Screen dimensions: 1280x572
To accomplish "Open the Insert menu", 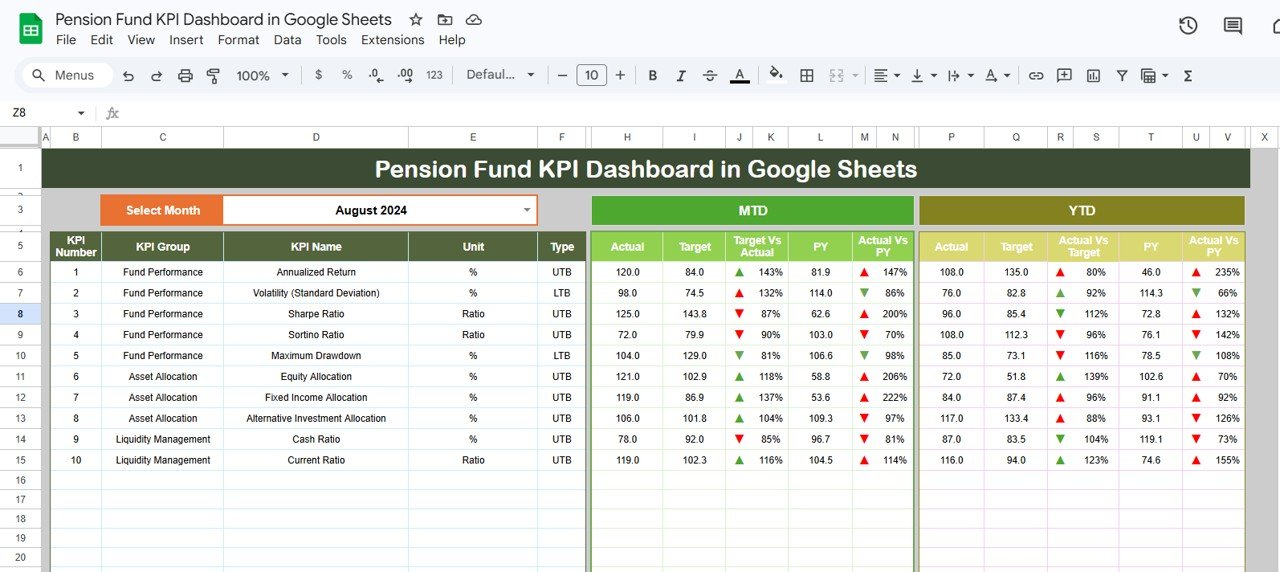I will (x=186, y=40).
